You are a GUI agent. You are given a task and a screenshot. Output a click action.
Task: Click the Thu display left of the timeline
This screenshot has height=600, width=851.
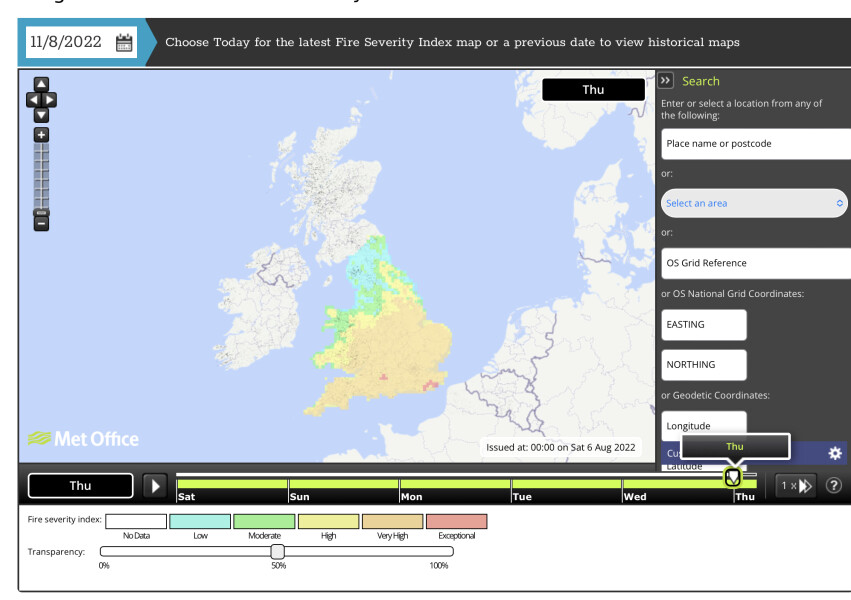[80, 485]
